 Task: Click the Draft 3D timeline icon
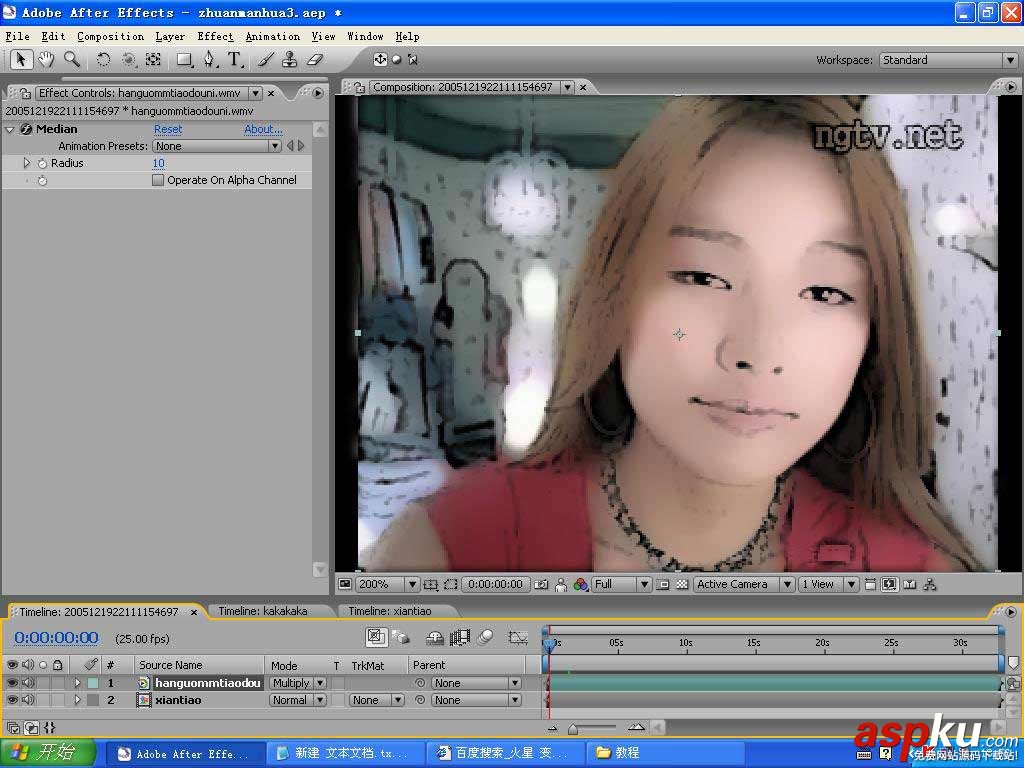point(400,637)
